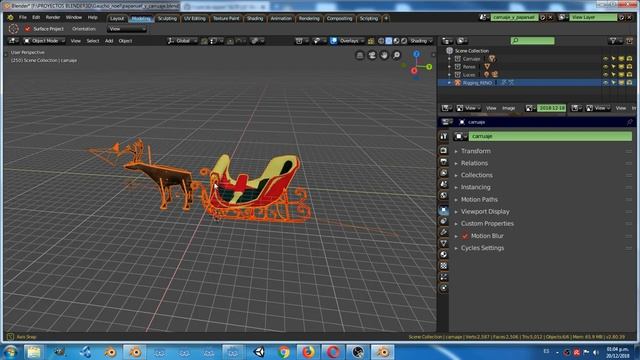Hide Rigging_RENO in viewport
This screenshot has width=640, height=360.
605,82
